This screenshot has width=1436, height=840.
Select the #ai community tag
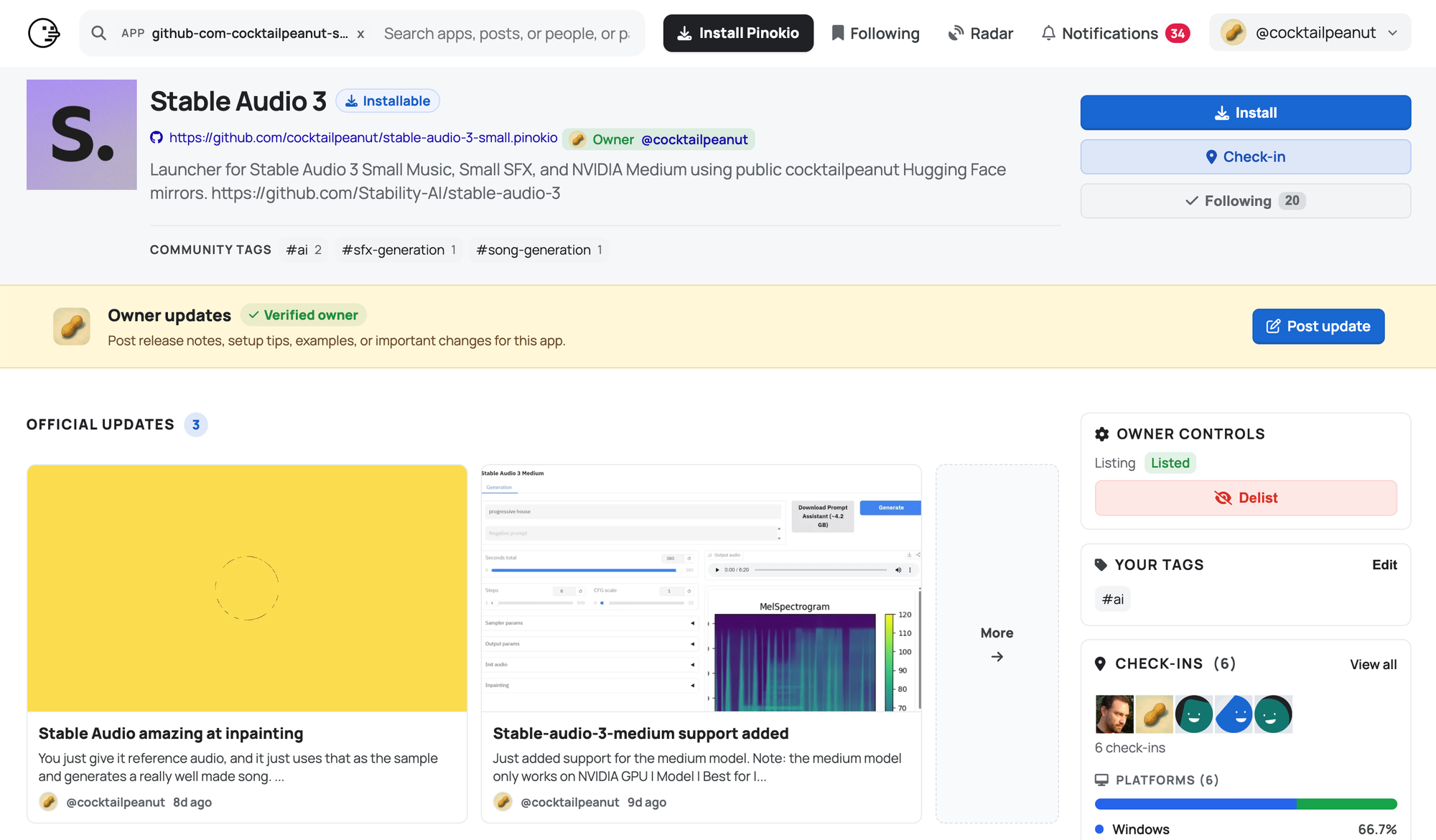[304, 250]
